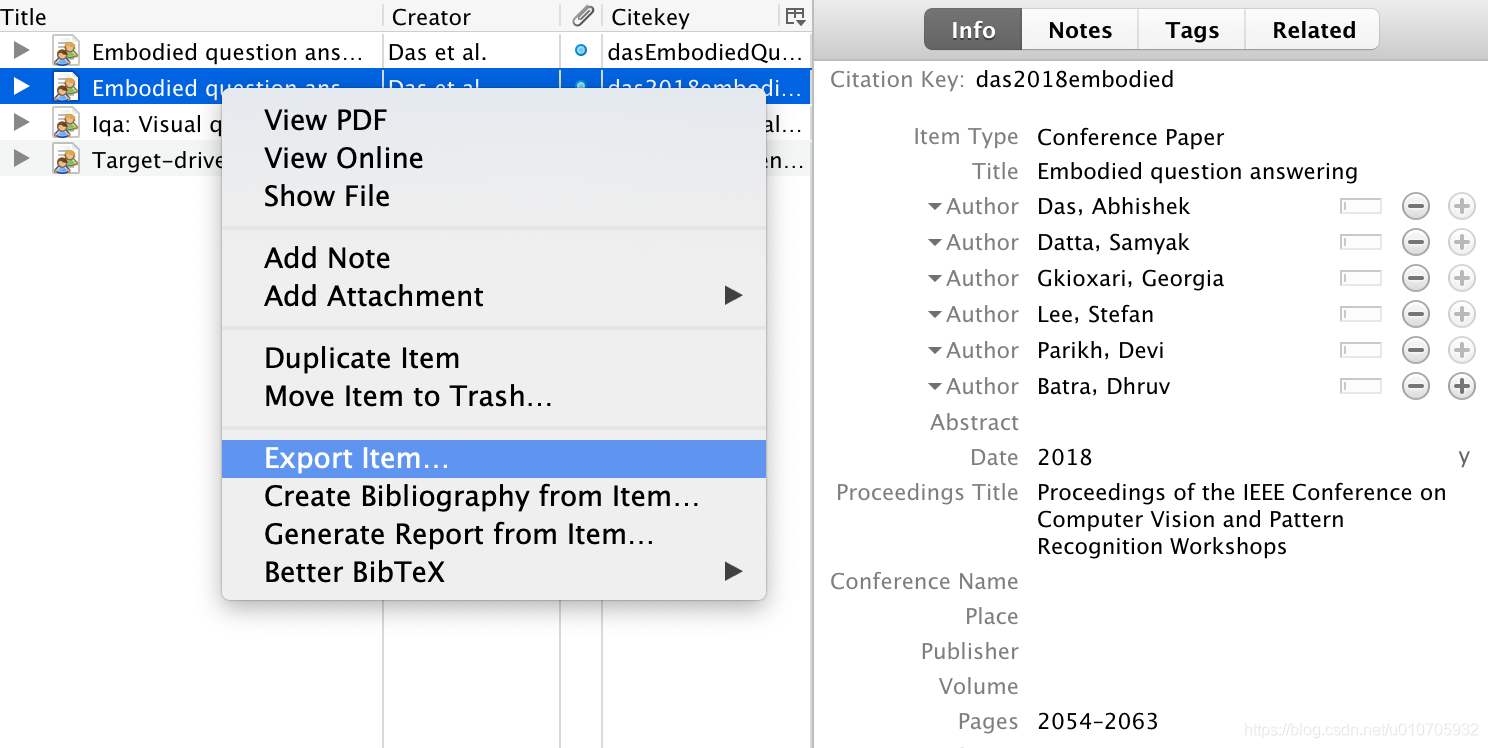Toggle name field mode for Lee, Stefan

1360,314
